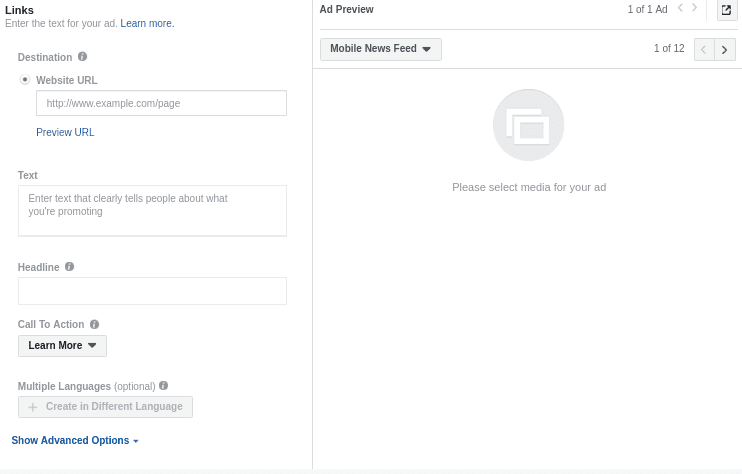Go to the previous preview placement arrow
This screenshot has height=474, width=742.
pyautogui.click(x=704, y=49)
